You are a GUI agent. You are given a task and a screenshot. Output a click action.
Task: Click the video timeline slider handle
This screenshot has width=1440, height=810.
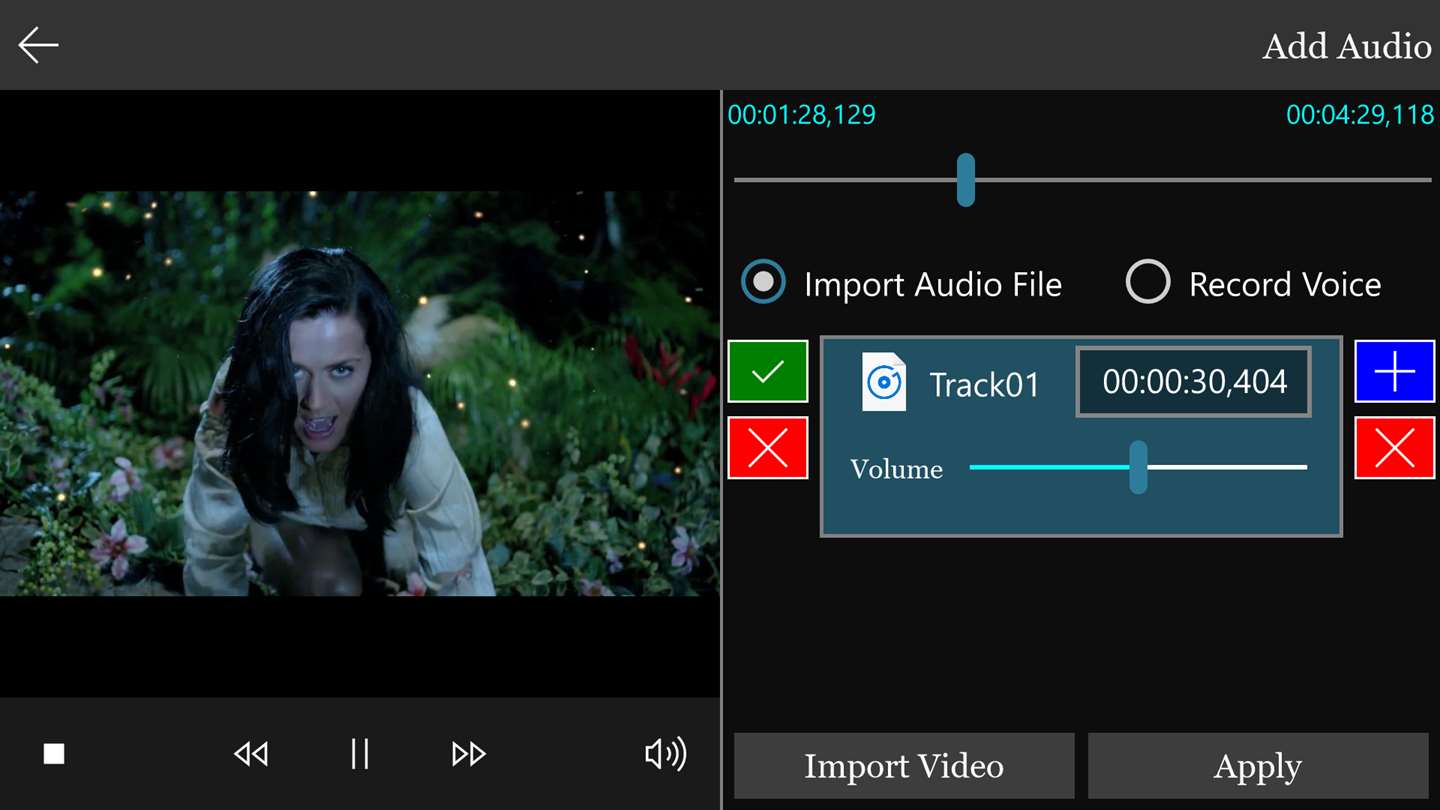pos(965,180)
